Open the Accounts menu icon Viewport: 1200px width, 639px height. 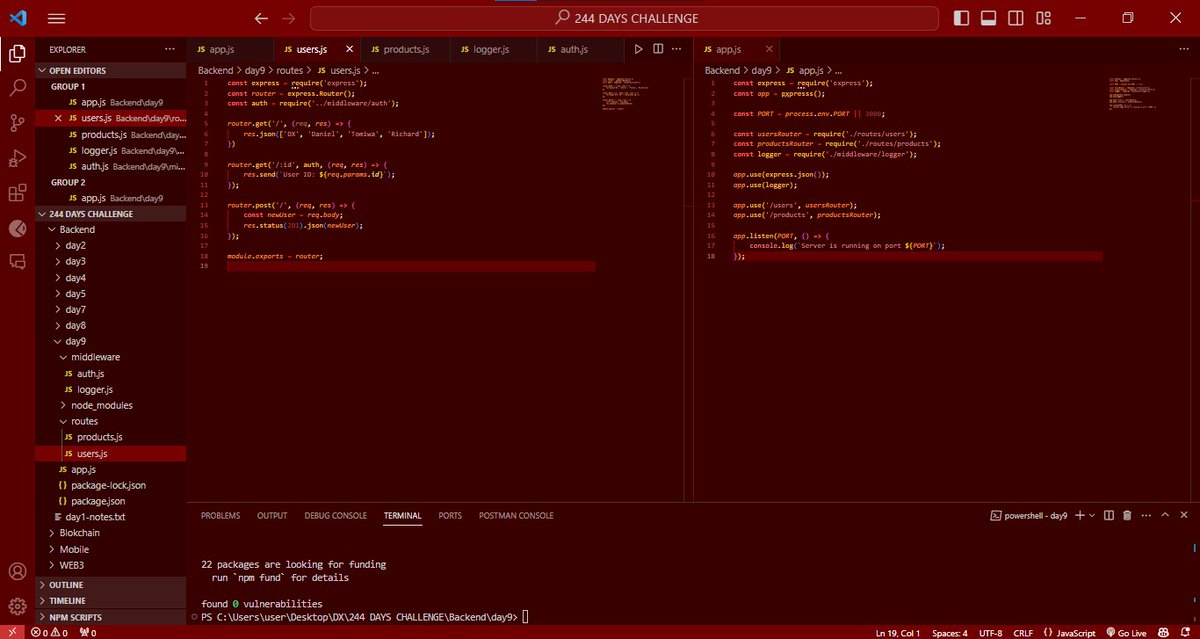click(17, 572)
